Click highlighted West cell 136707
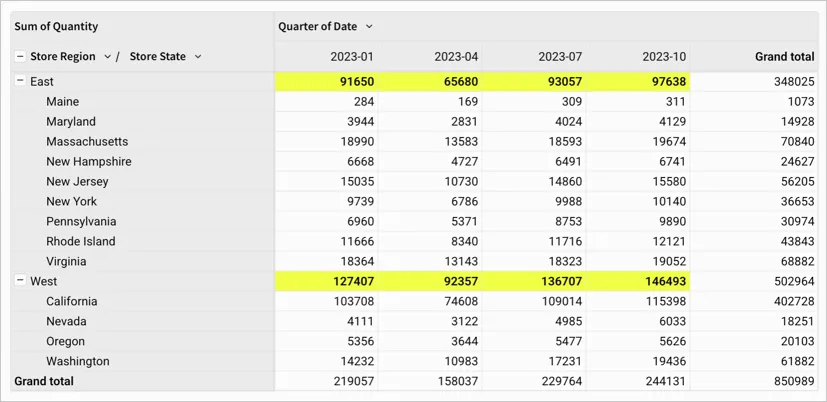Screen dimensions: 827x402 pos(534,281)
